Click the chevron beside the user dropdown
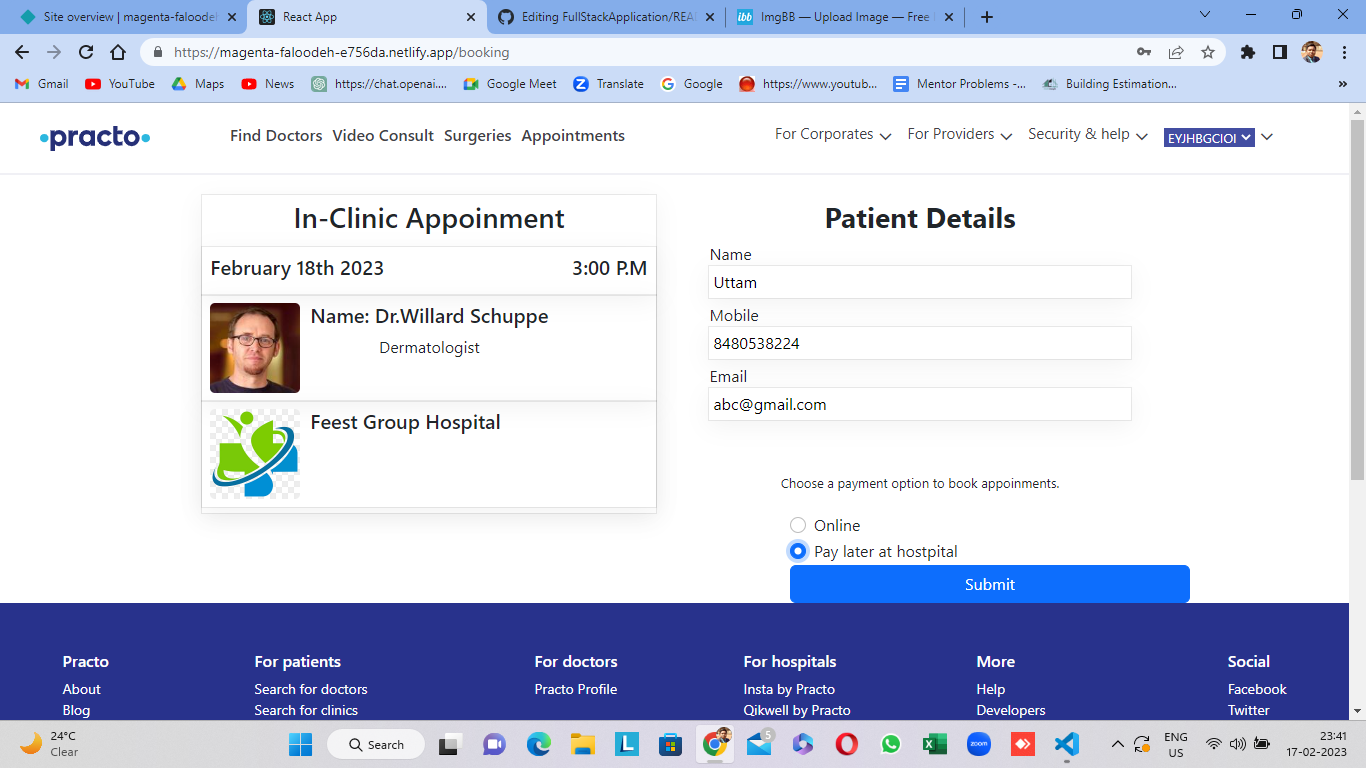Viewport: 1366px width, 768px height. [x=1267, y=137]
